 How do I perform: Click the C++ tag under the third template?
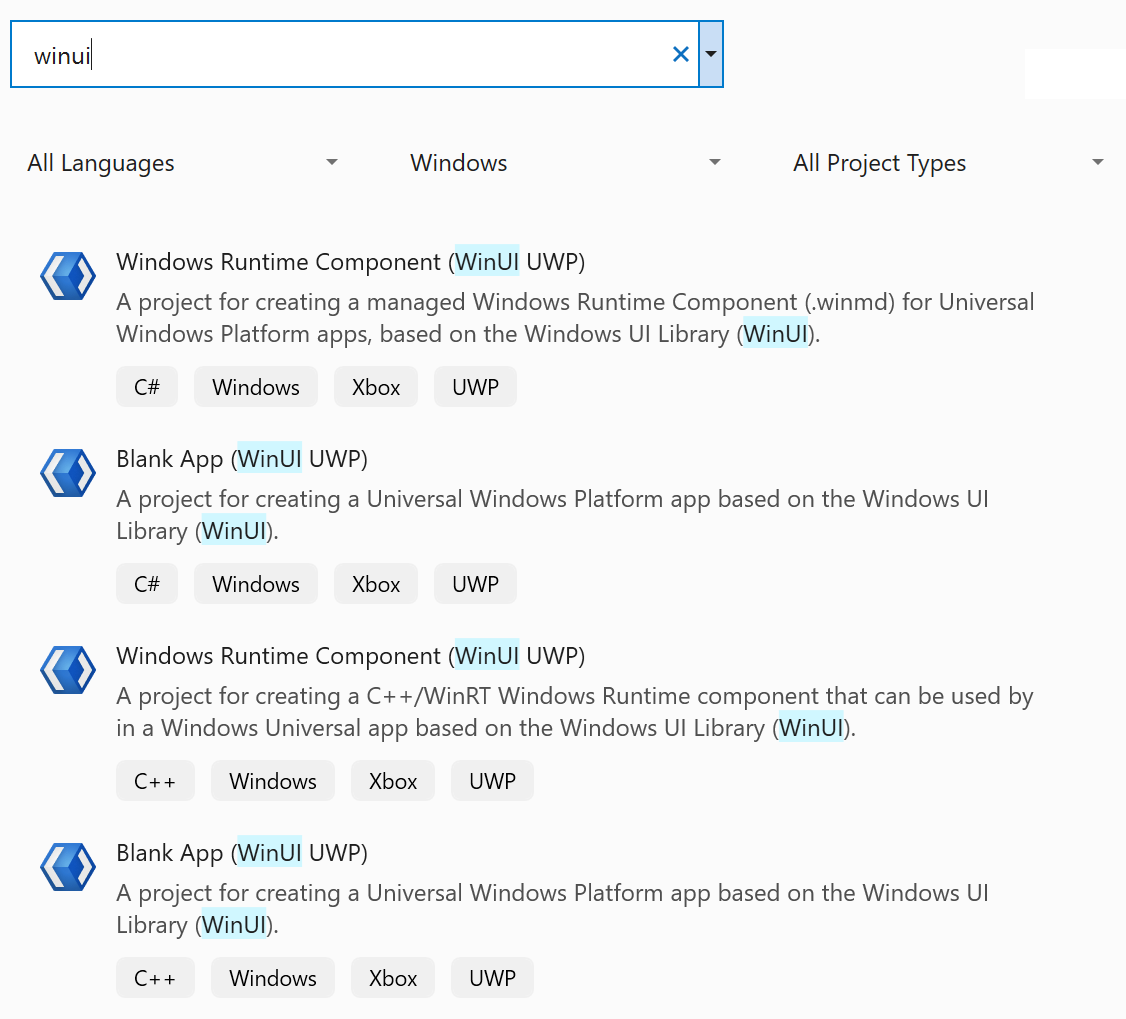pos(155,780)
